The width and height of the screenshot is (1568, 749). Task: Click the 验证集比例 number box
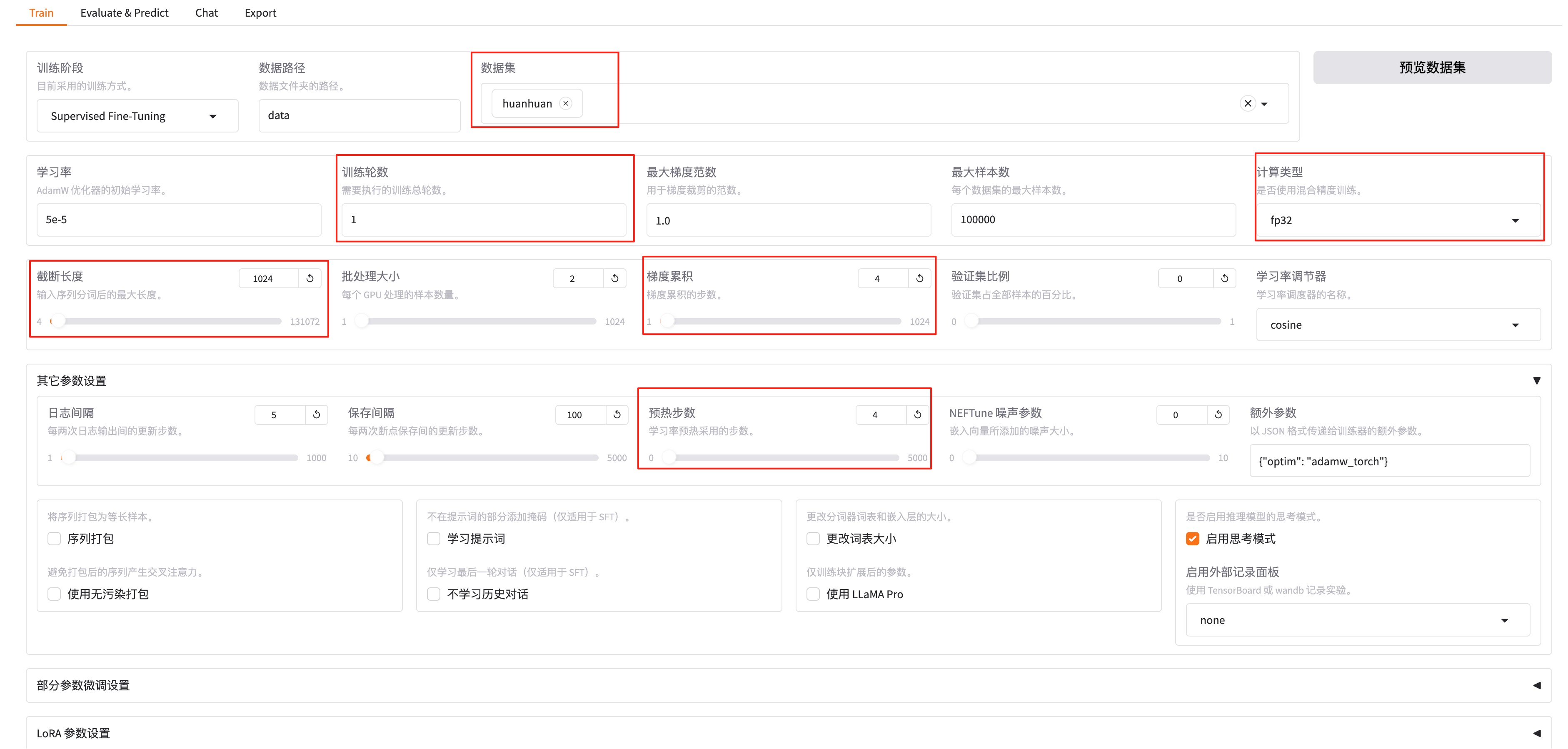1186,278
